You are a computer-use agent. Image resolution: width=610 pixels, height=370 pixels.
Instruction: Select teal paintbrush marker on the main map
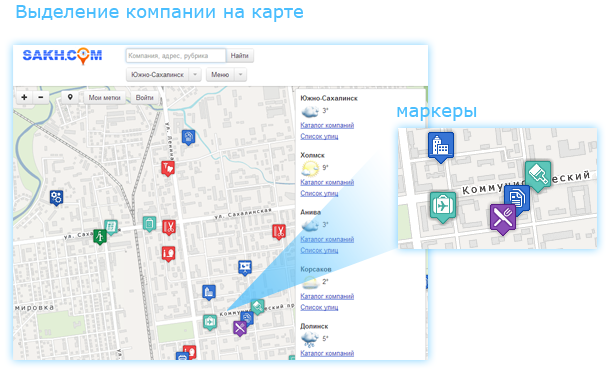pyautogui.click(x=258, y=307)
